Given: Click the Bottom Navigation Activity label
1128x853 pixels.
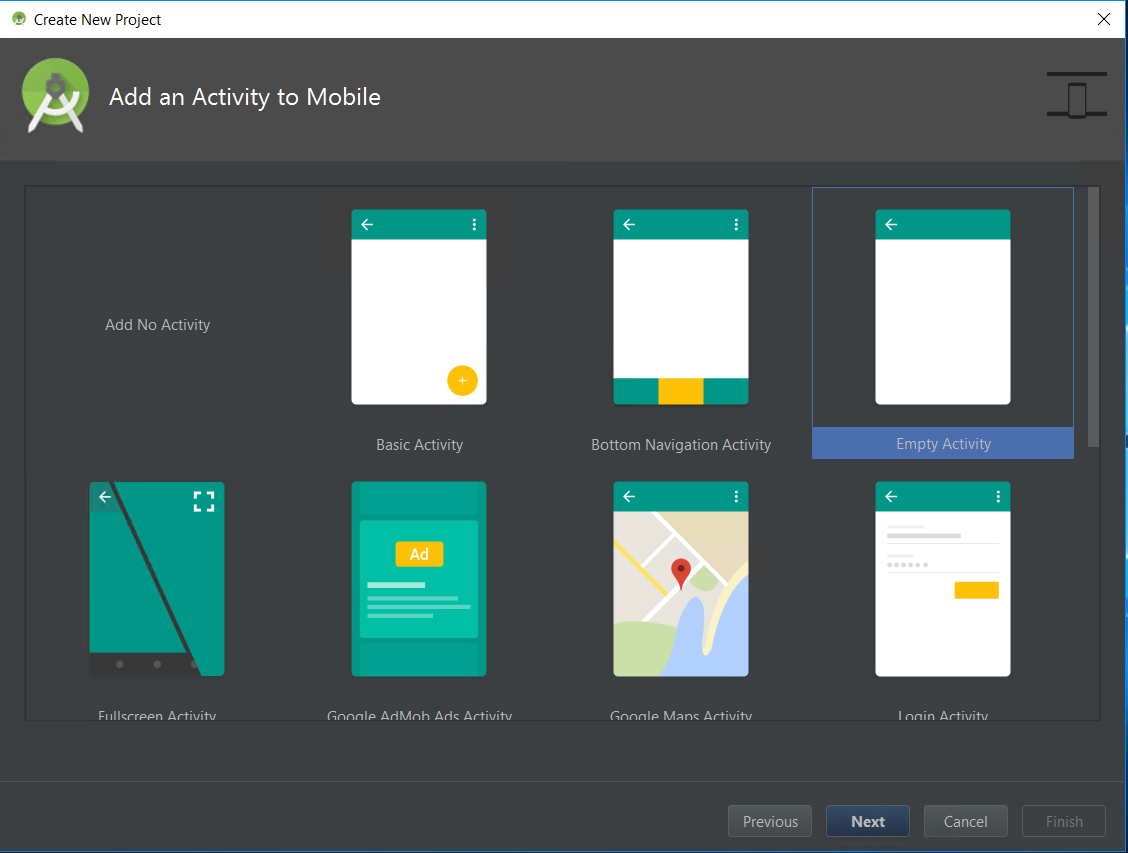Looking at the screenshot, I should [x=681, y=444].
